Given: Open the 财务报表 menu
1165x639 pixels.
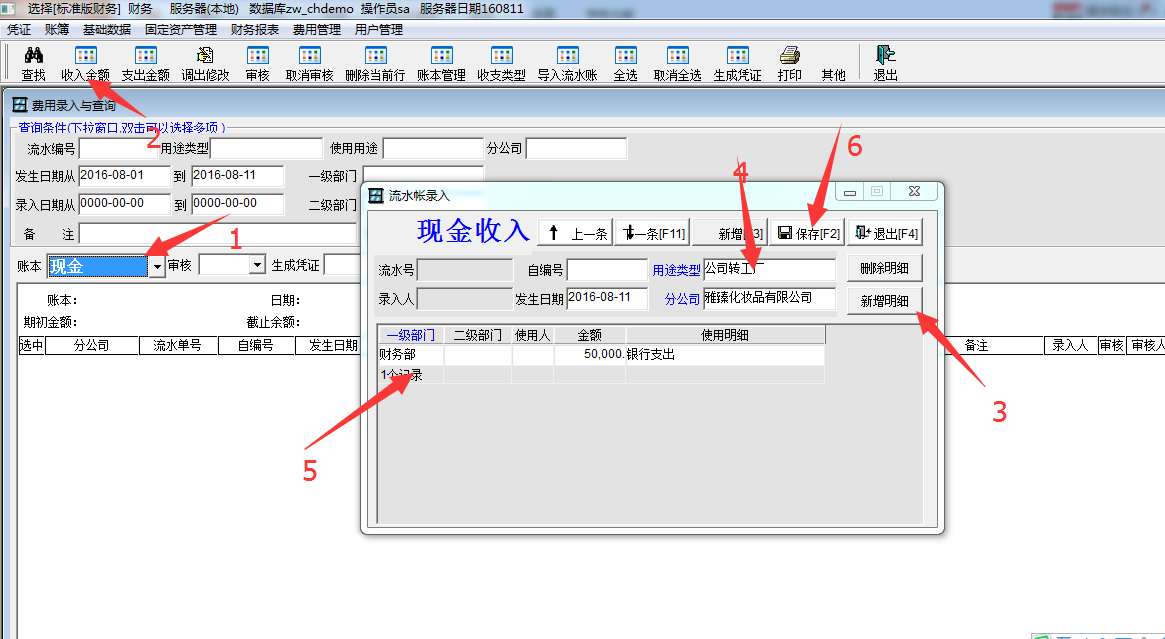Looking at the screenshot, I should [254, 30].
